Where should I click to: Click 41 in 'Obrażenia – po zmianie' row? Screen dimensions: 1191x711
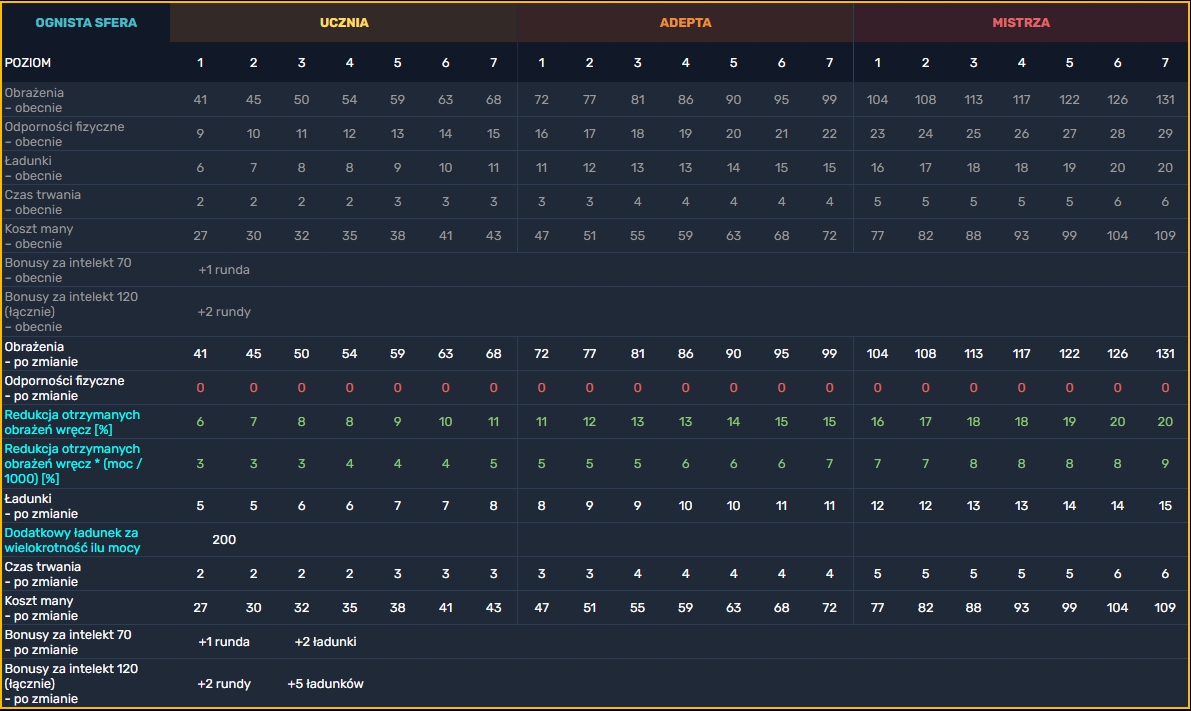[200, 354]
